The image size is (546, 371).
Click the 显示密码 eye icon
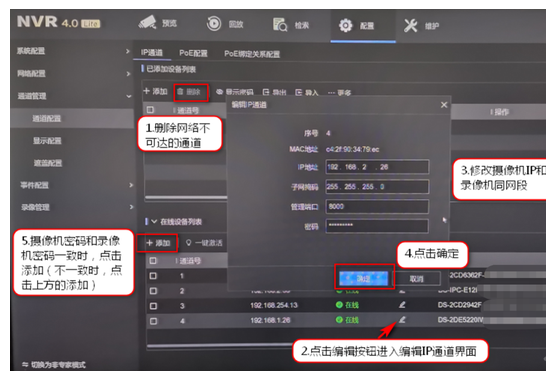(x=219, y=92)
